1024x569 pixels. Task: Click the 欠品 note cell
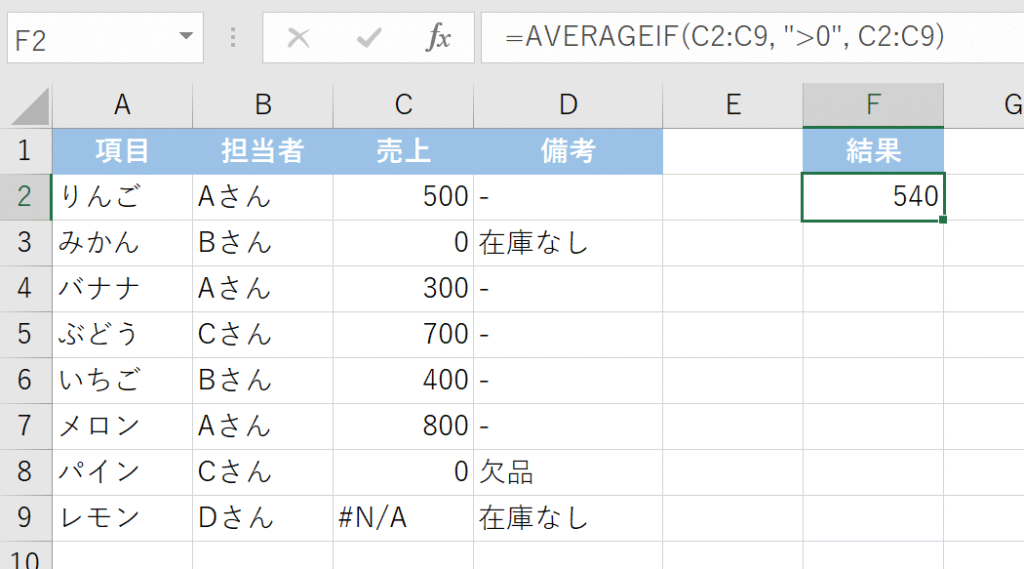[567, 472]
